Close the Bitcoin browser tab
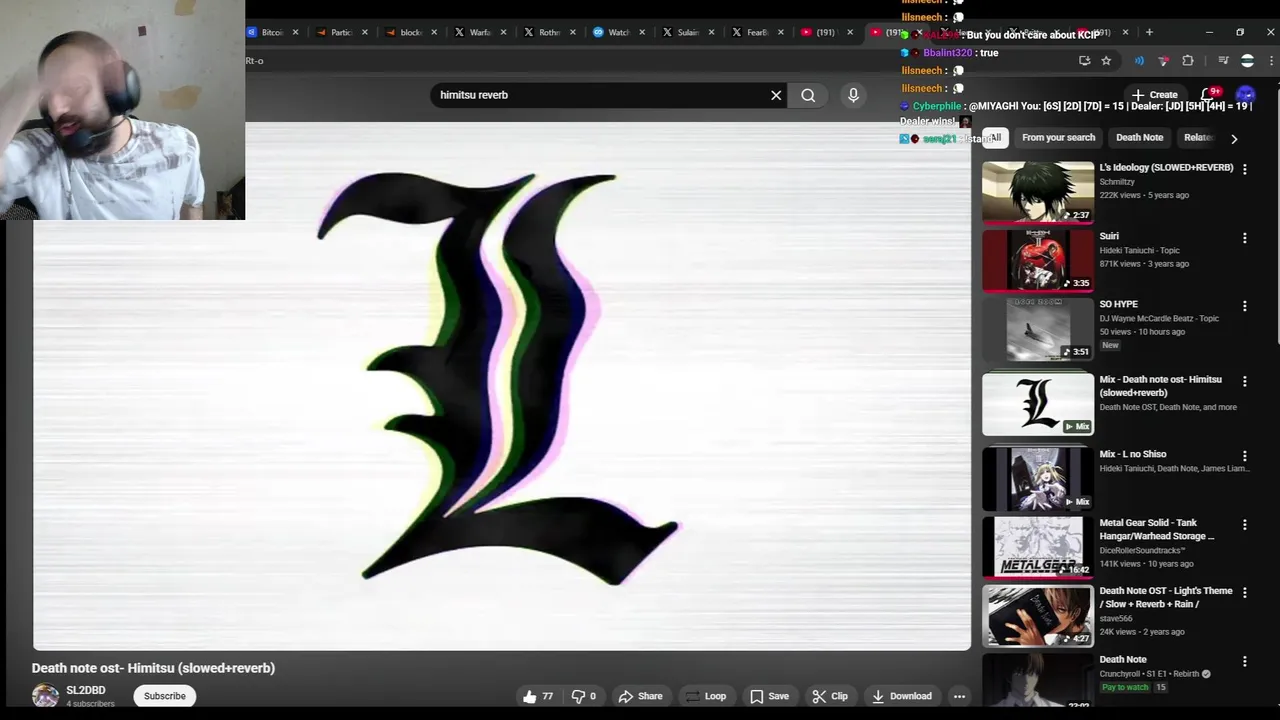The image size is (1280, 720). click(x=295, y=32)
